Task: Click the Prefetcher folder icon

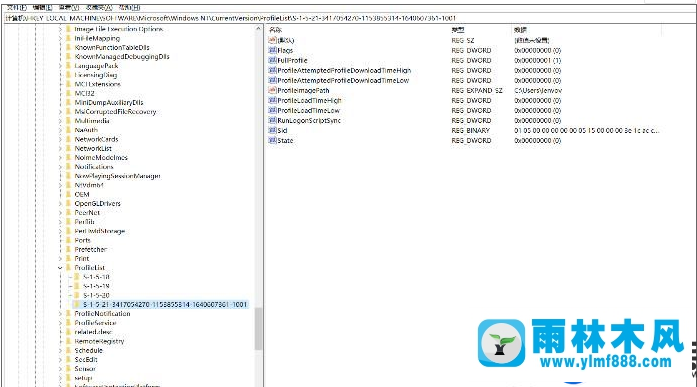Action: pyautogui.click(x=68, y=249)
